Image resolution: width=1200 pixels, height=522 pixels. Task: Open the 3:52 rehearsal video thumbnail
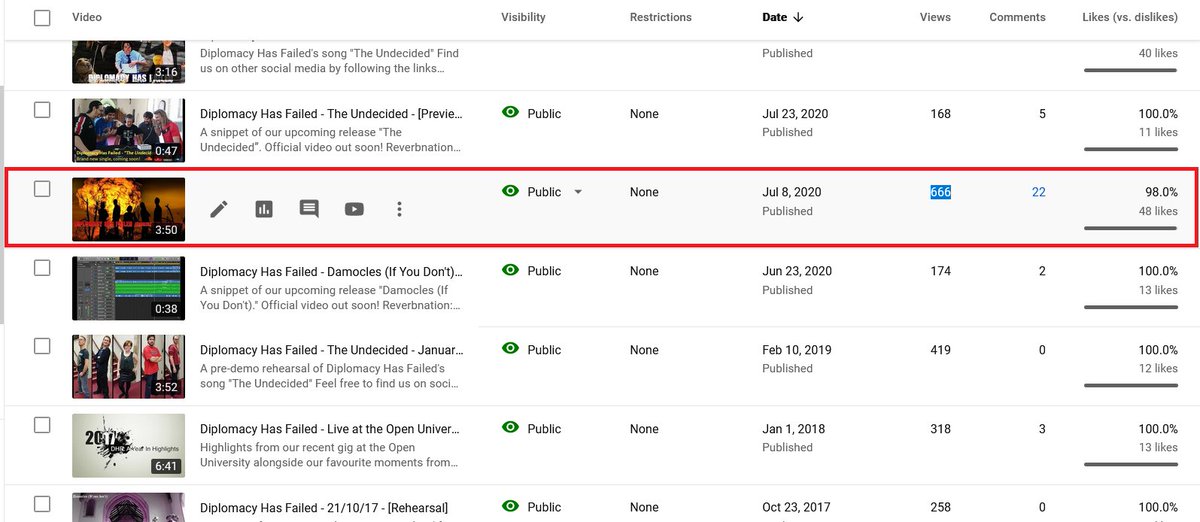tap(128, 366)
